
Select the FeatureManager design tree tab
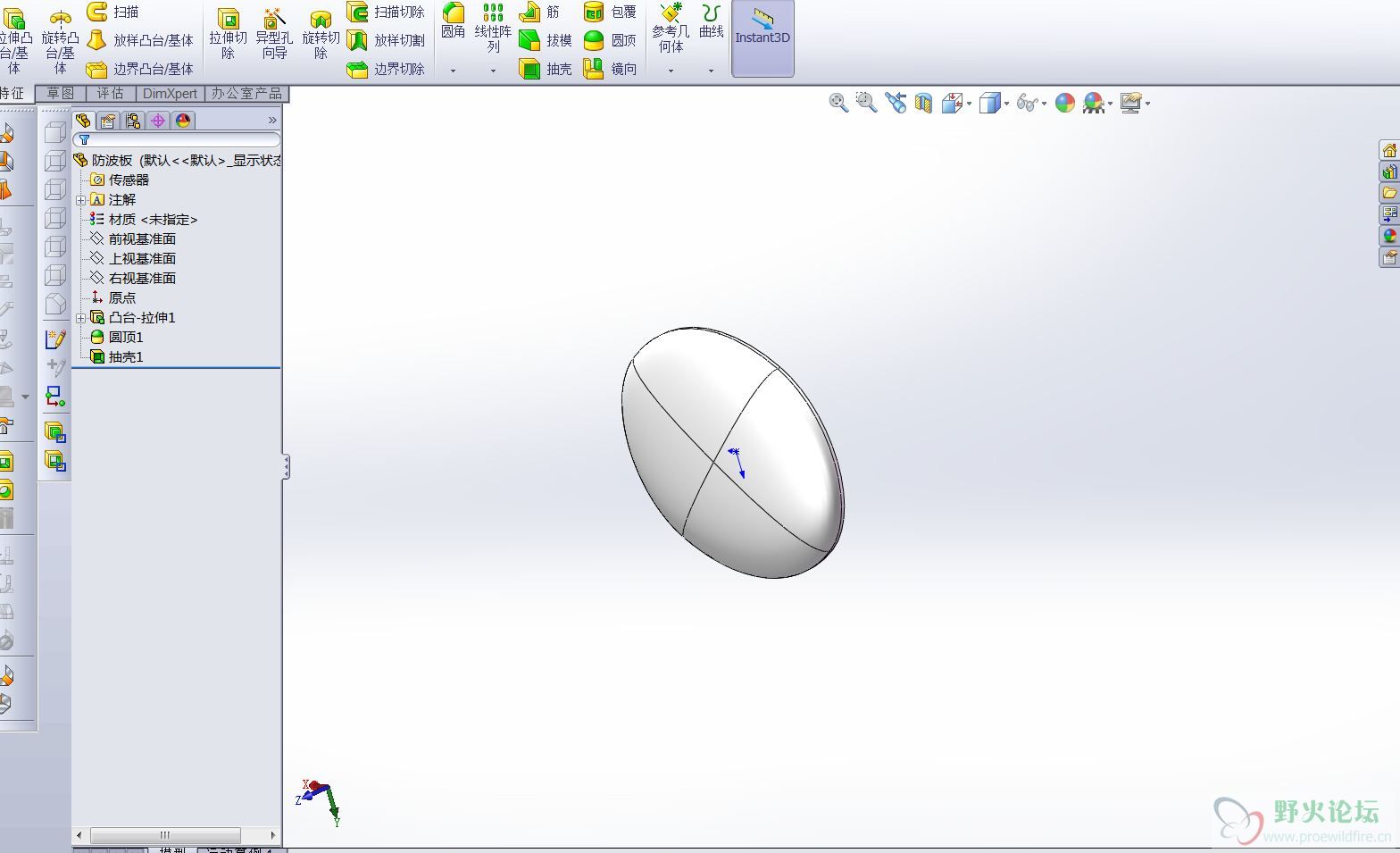pos(83,121)
